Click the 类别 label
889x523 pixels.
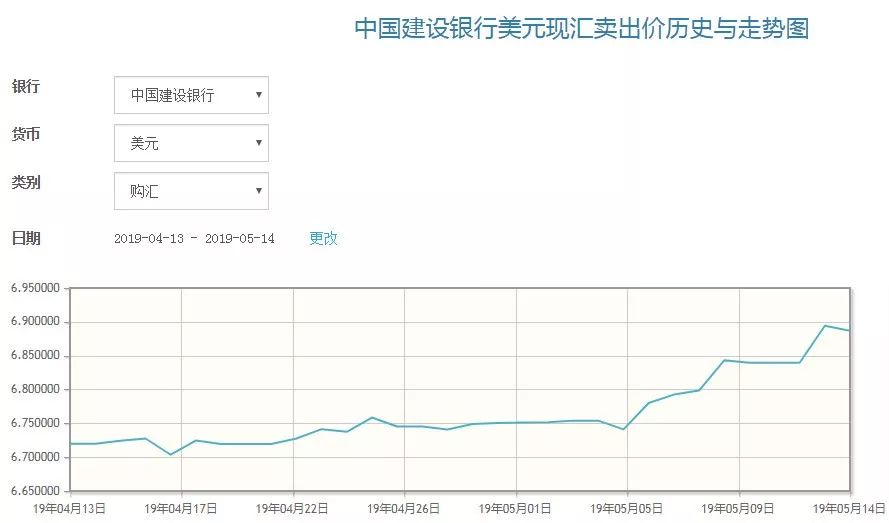point(26,183)
